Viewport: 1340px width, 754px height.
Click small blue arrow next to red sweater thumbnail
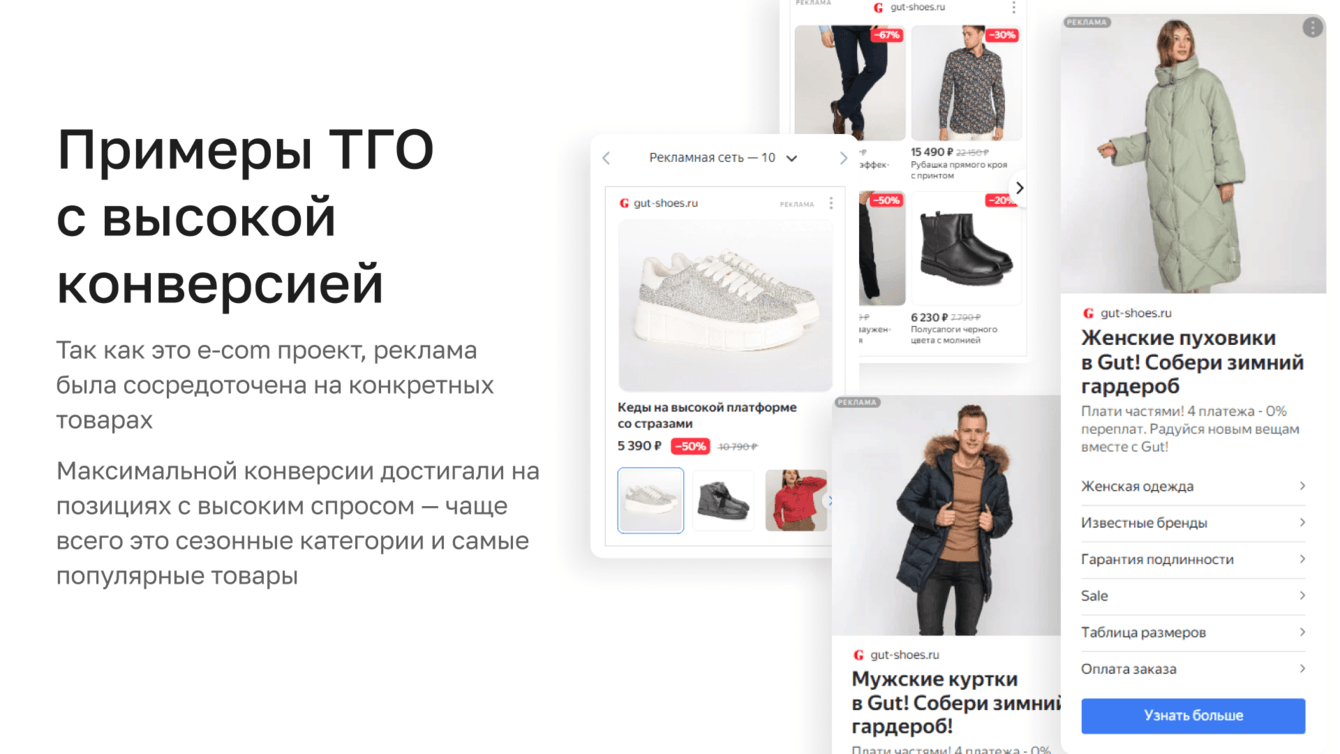[x=829, y=500]
